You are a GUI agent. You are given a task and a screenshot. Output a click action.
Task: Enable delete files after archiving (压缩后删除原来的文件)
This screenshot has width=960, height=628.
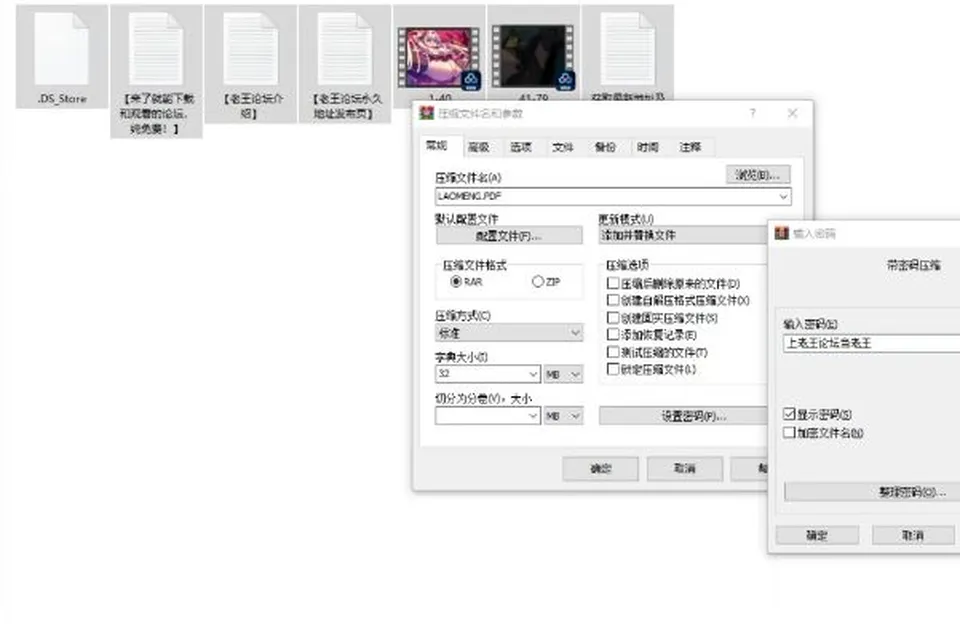click(613, 283)
